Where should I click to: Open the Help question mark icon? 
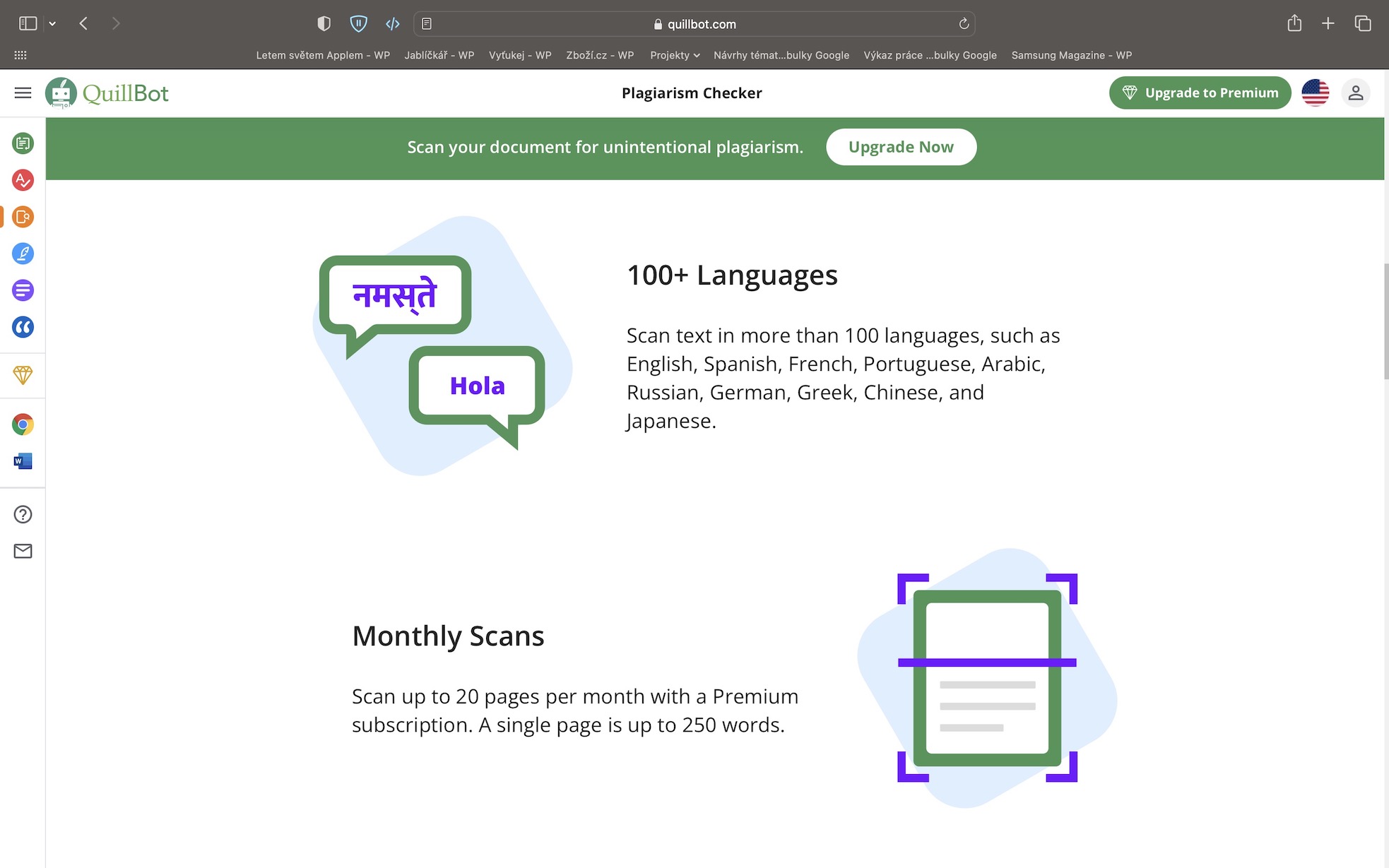(23, 514)
